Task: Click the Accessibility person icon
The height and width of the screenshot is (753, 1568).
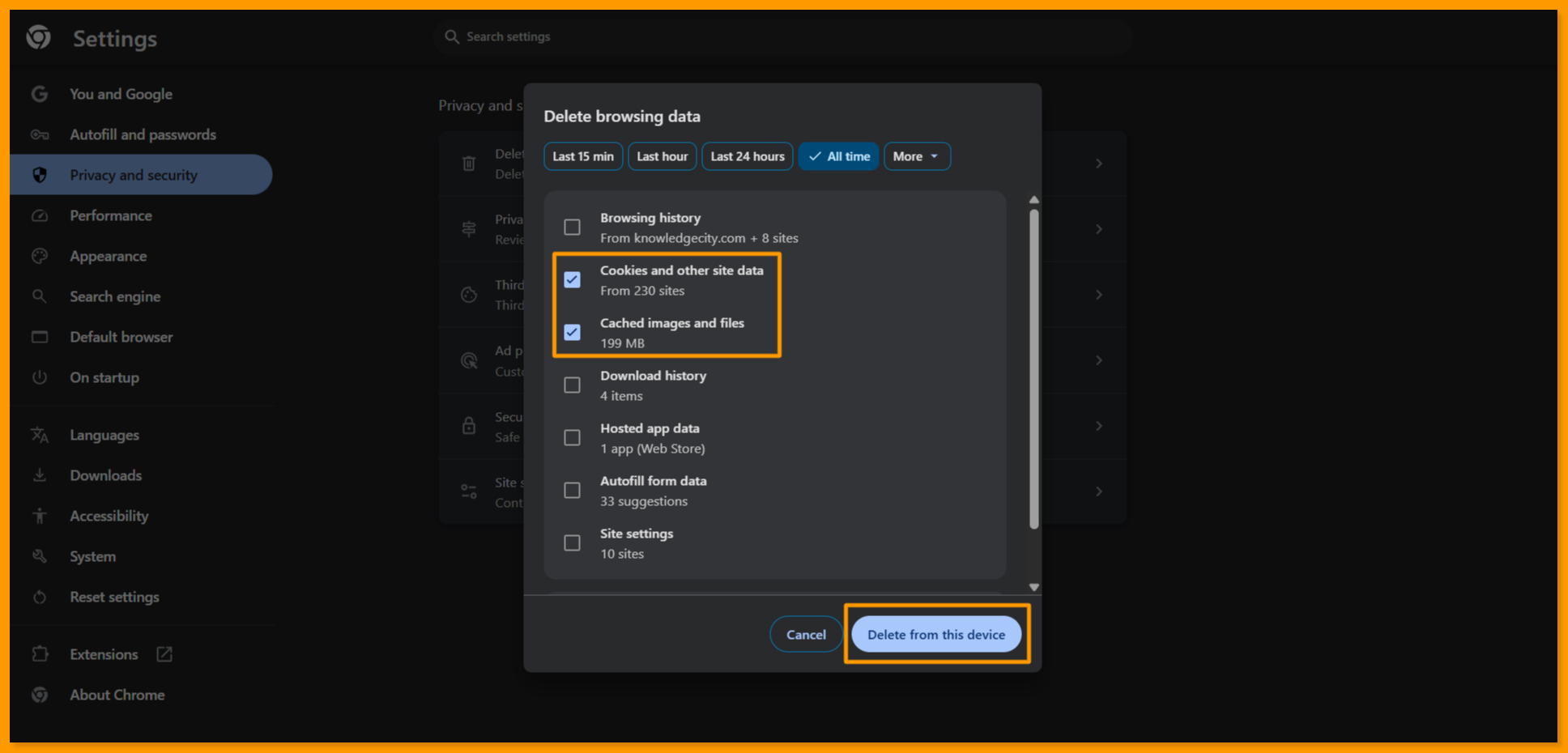Action: coord(39,516)
